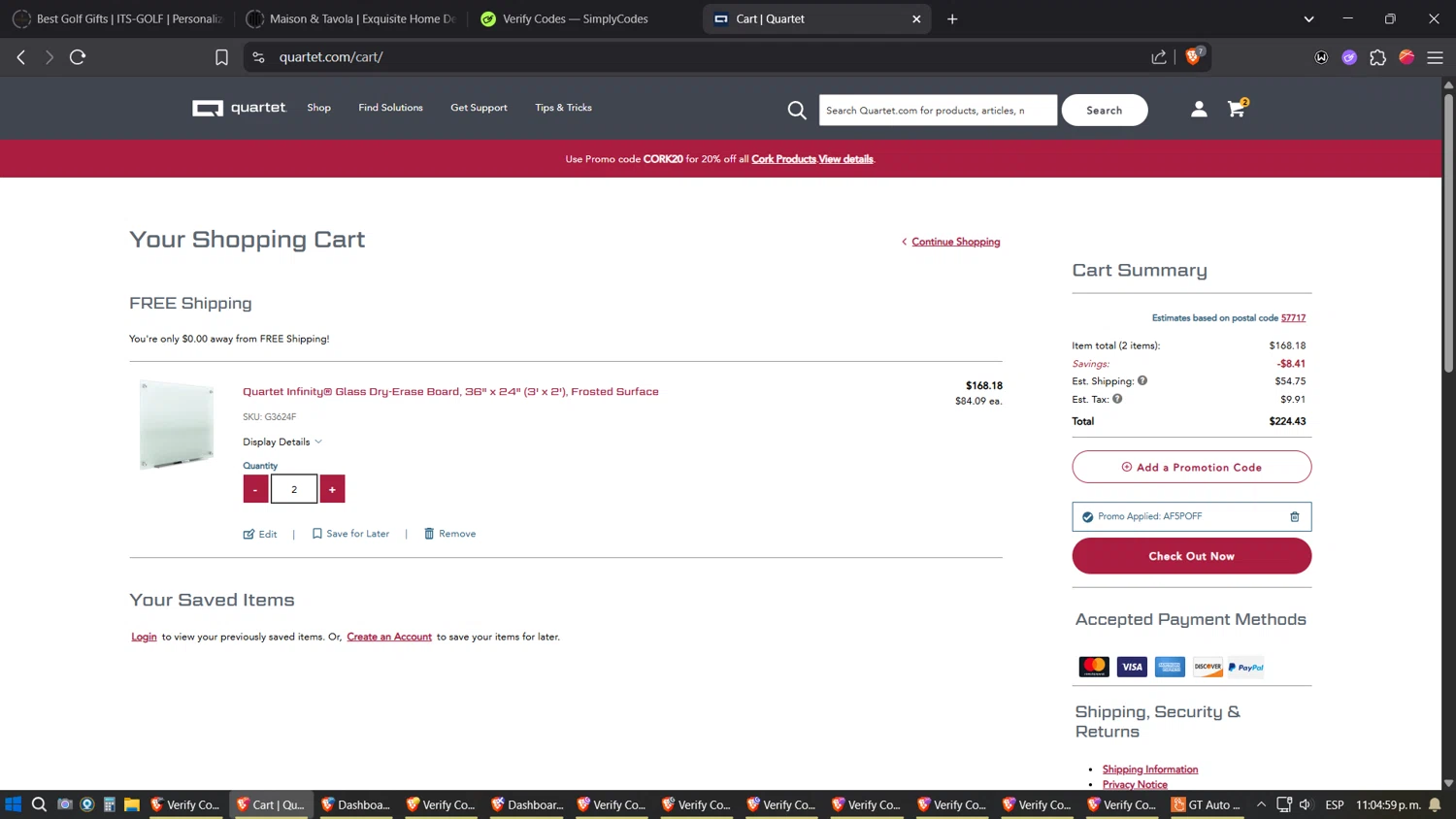Click the Quartet.com search input field

[938, 111]
